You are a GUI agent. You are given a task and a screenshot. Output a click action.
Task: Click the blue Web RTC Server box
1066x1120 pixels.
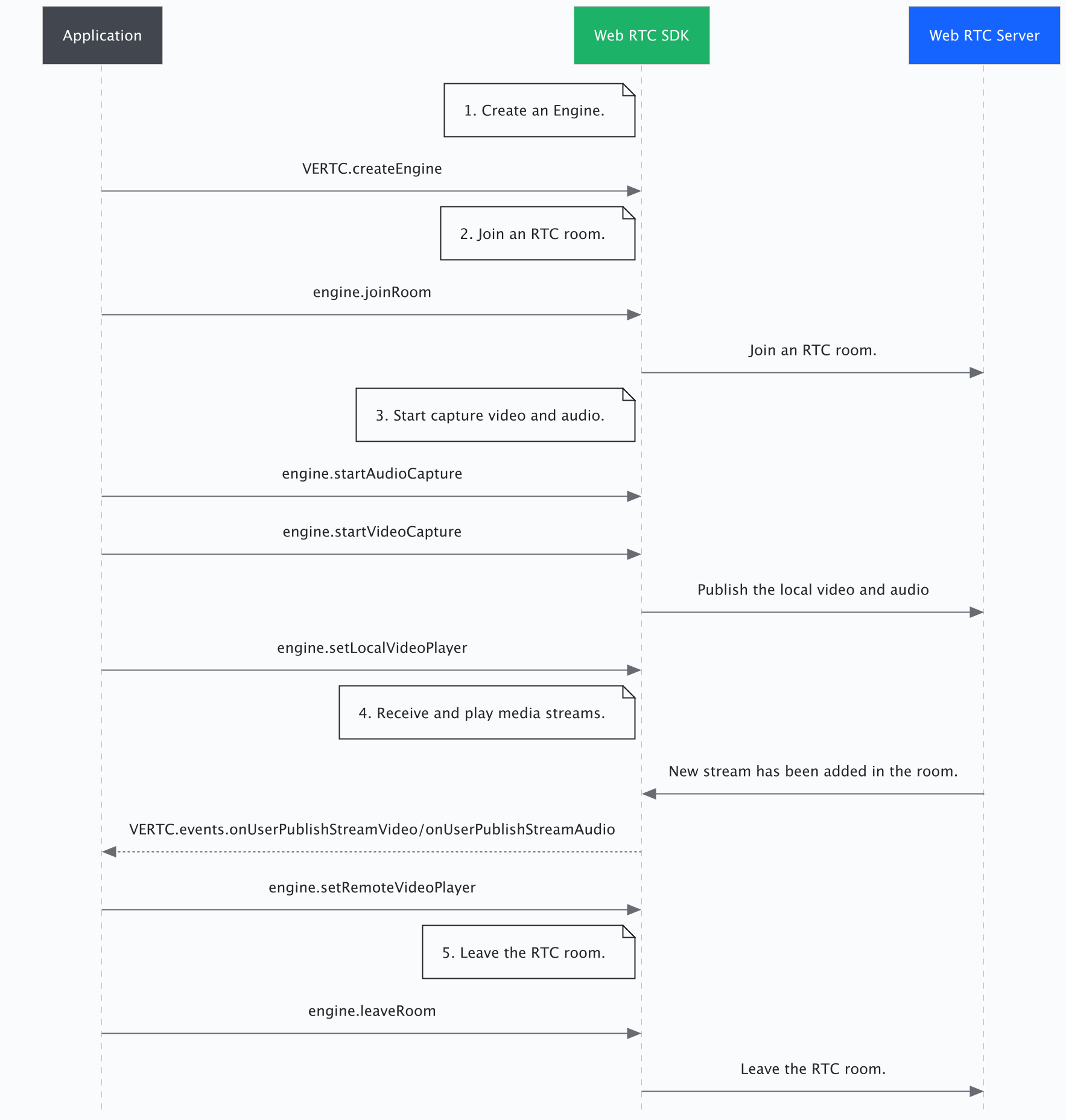pos(984,36)
